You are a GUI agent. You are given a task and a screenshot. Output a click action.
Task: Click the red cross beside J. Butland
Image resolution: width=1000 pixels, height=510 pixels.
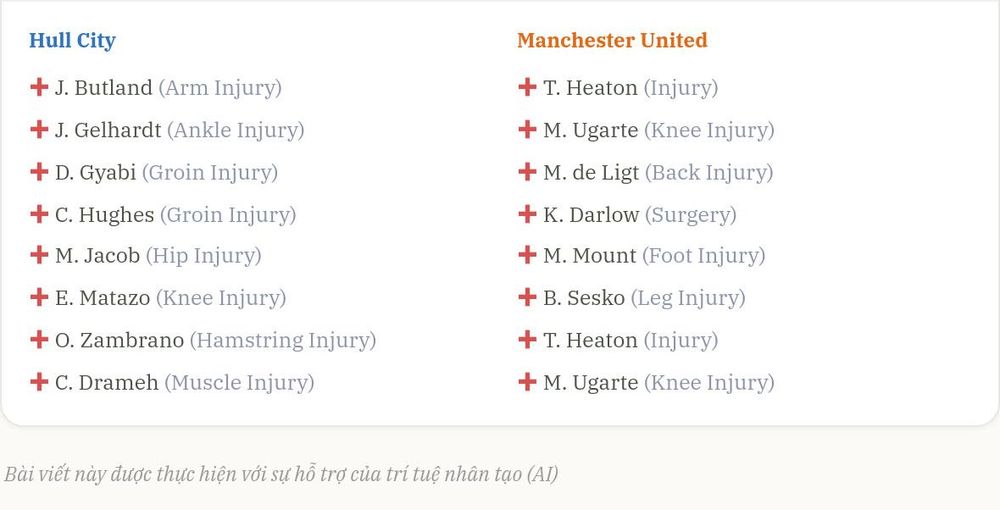click(39, 87)
